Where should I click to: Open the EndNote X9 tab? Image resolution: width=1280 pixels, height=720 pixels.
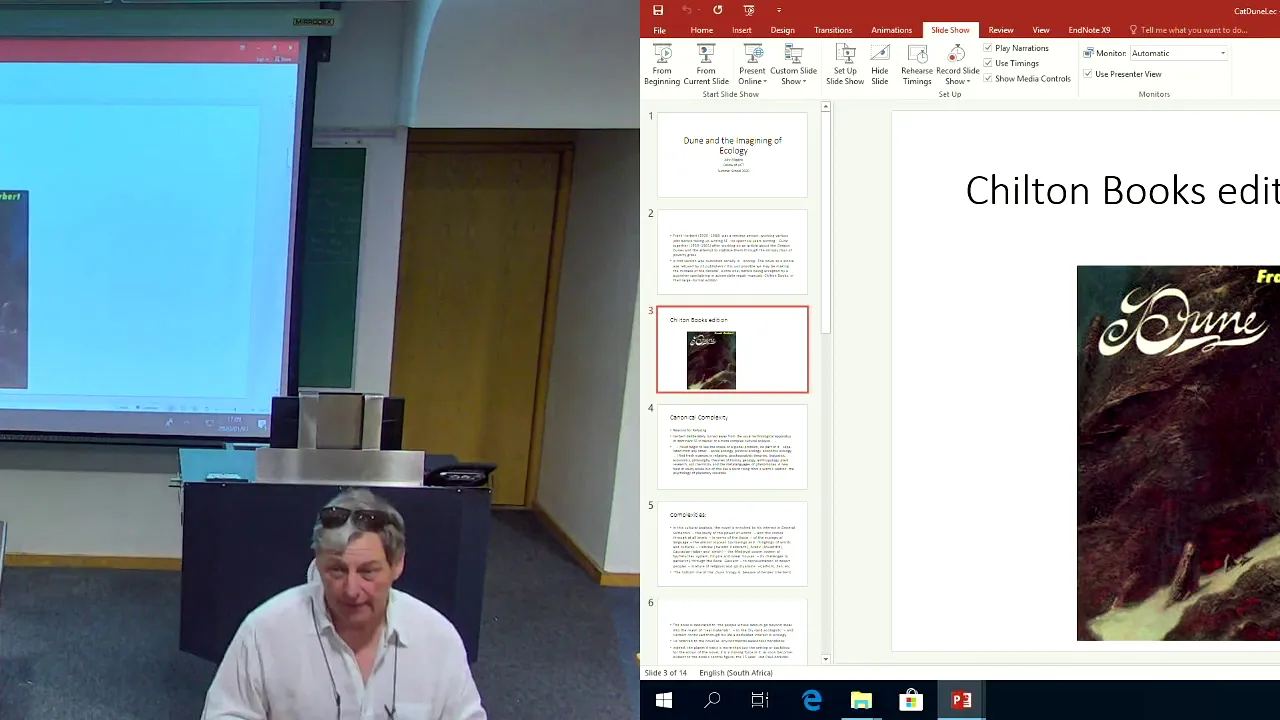click(1089, 30)
